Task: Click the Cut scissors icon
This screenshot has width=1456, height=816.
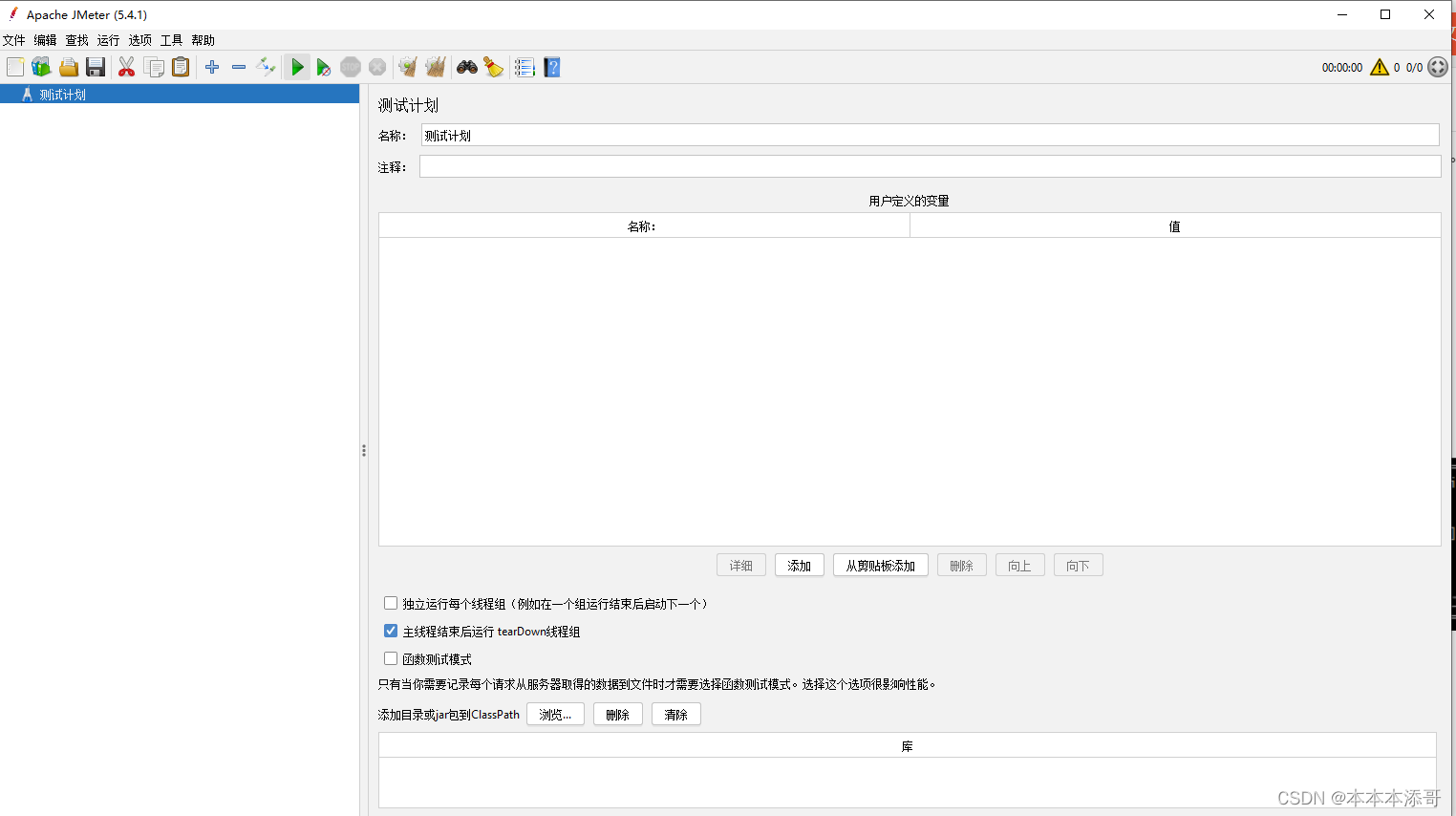Action: click(x=126, y=67)
